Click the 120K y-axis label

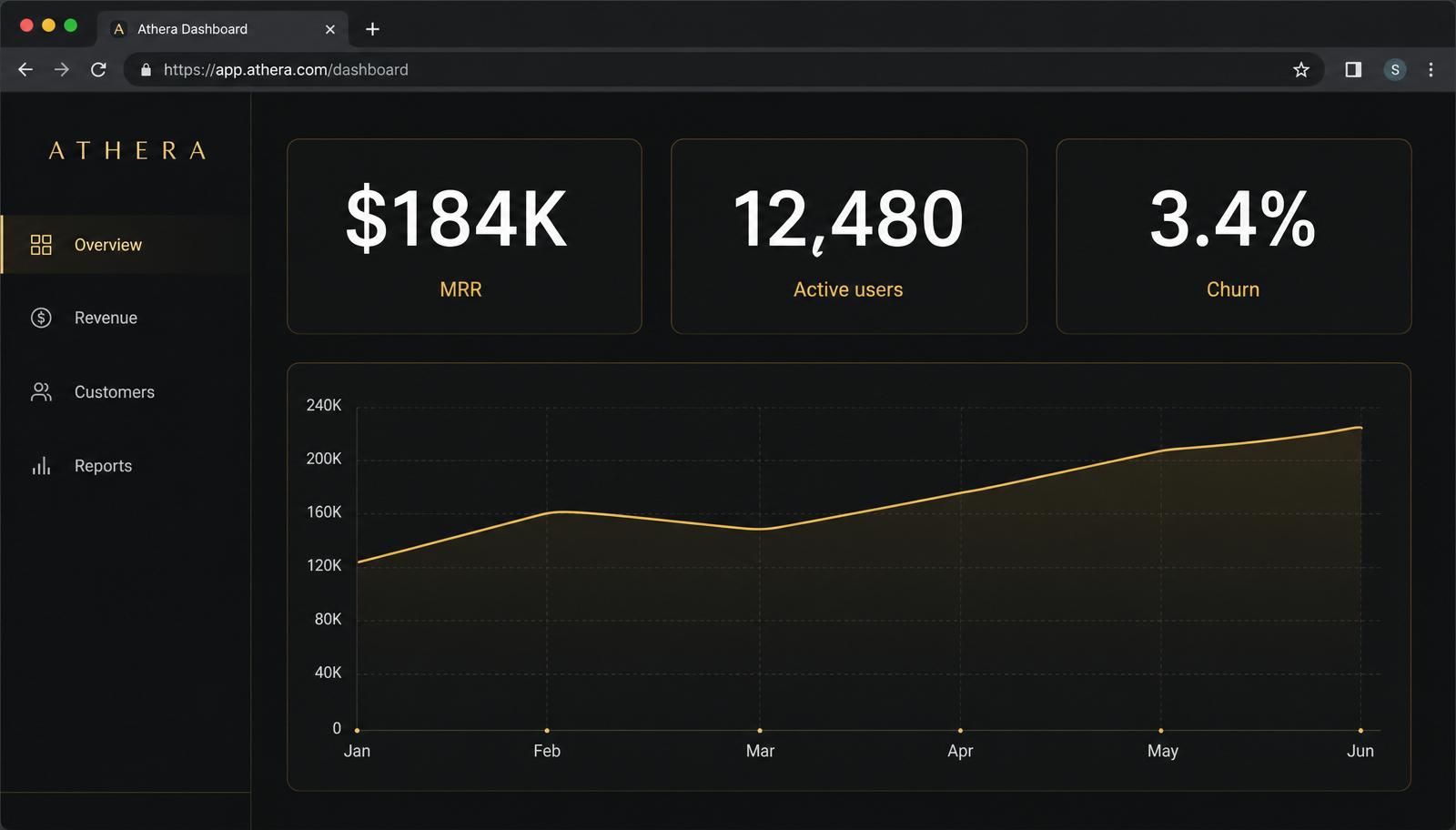(324, 565)
